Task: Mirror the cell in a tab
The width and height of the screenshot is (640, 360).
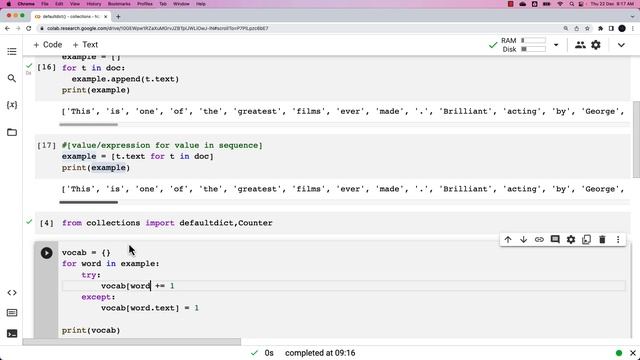Action: 587,240
